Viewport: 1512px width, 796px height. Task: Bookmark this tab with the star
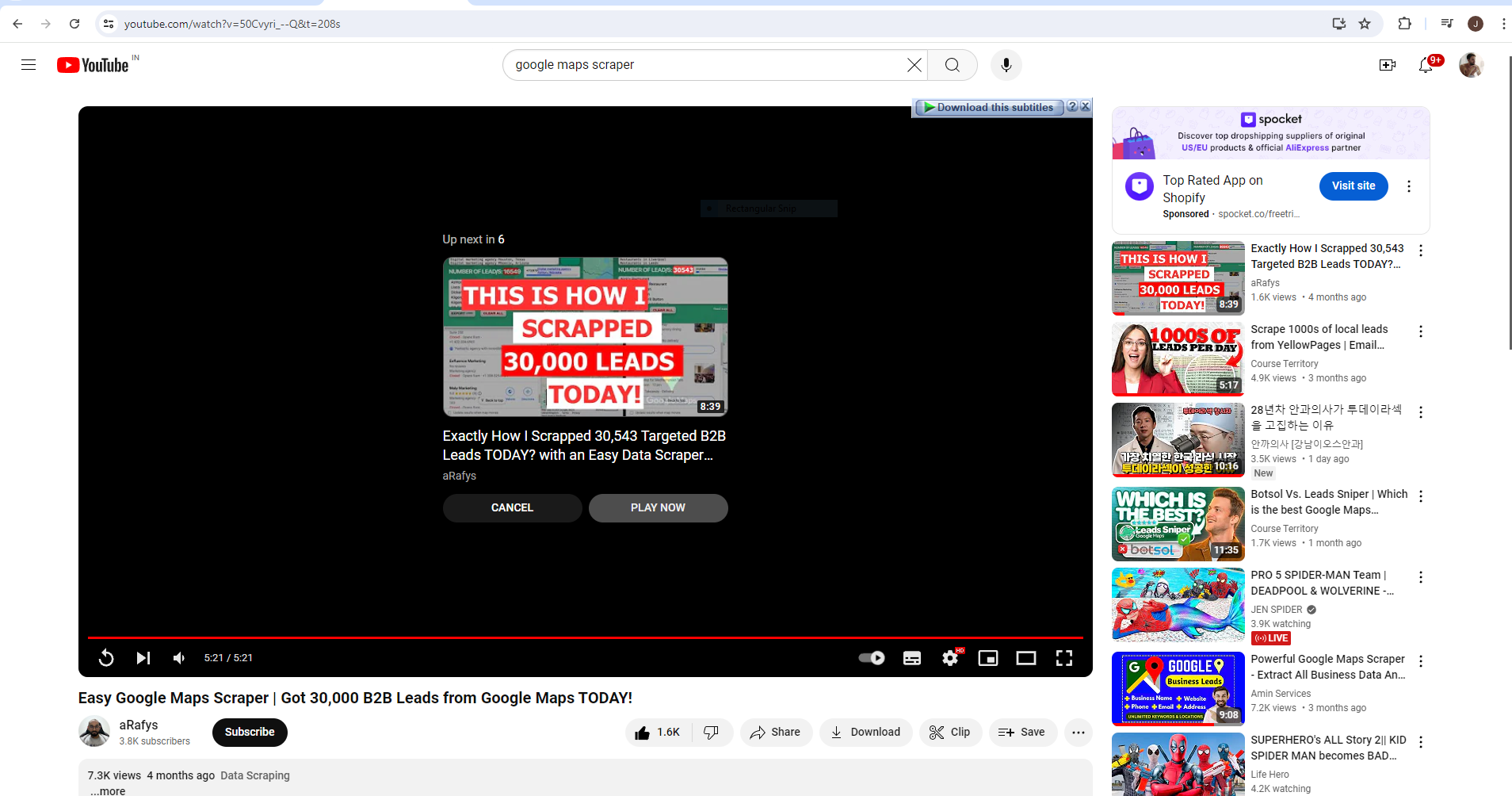(1365, 24)
